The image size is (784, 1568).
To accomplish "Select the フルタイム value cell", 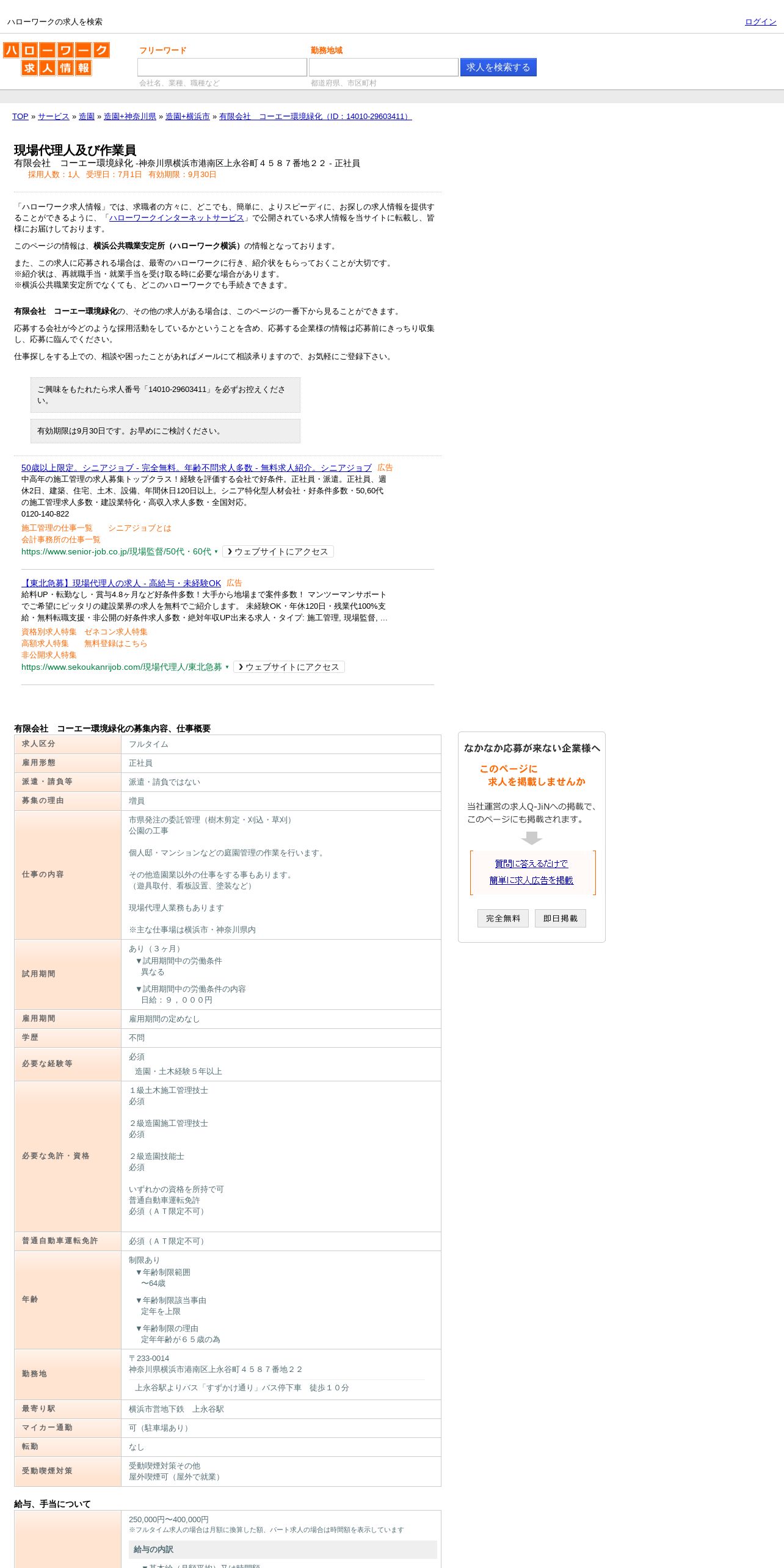I will tap(281, 744).
